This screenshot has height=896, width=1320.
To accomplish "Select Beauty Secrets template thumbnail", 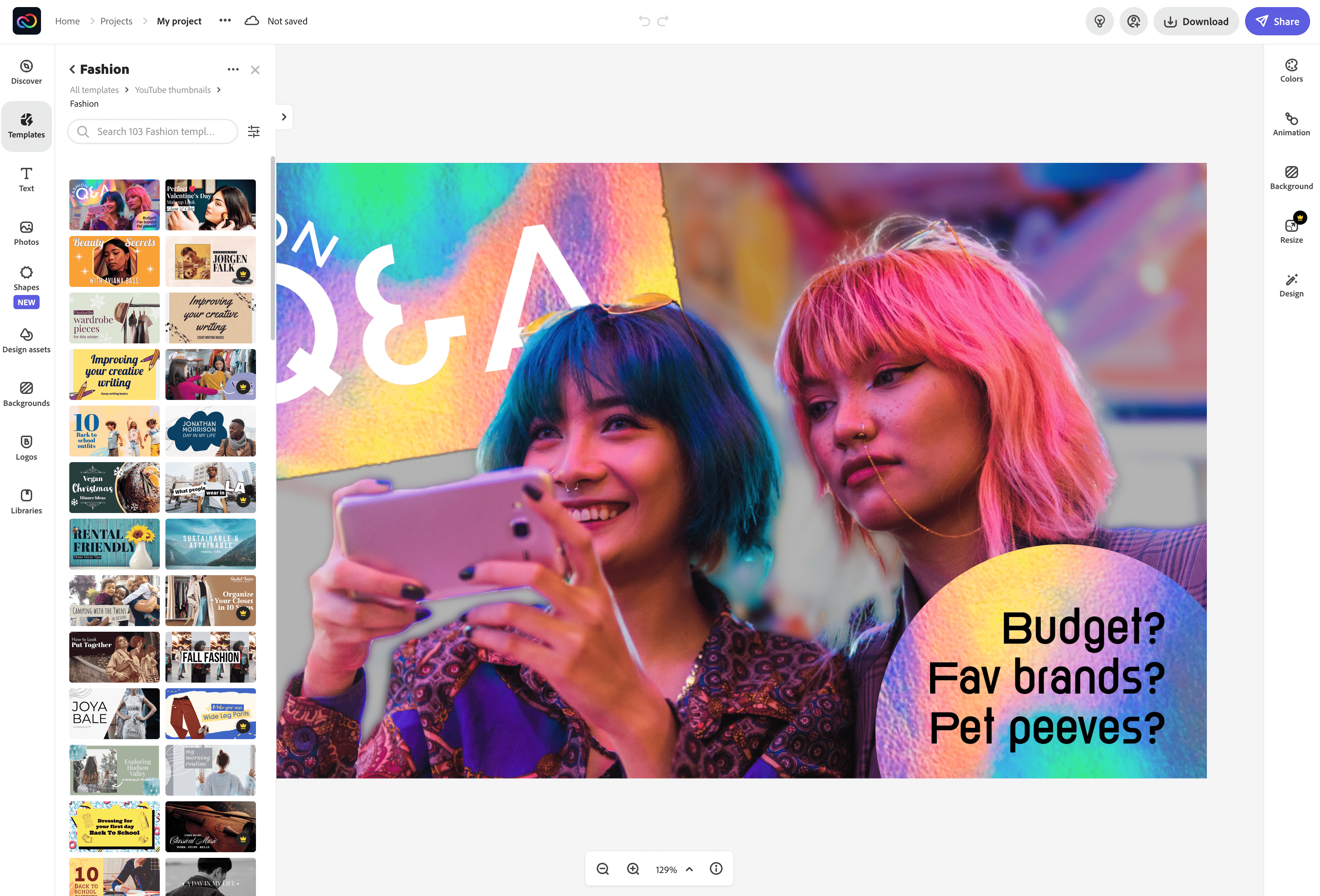I will [114, 262].
